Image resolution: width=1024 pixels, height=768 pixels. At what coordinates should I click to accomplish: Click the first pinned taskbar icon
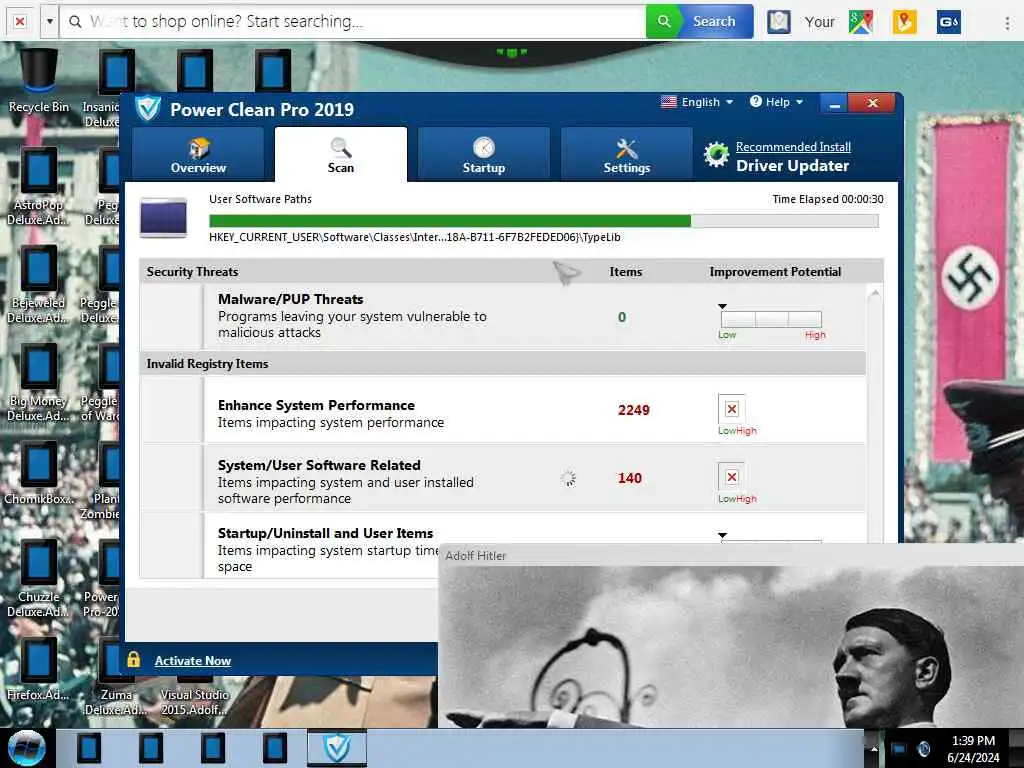coord(89,748)
